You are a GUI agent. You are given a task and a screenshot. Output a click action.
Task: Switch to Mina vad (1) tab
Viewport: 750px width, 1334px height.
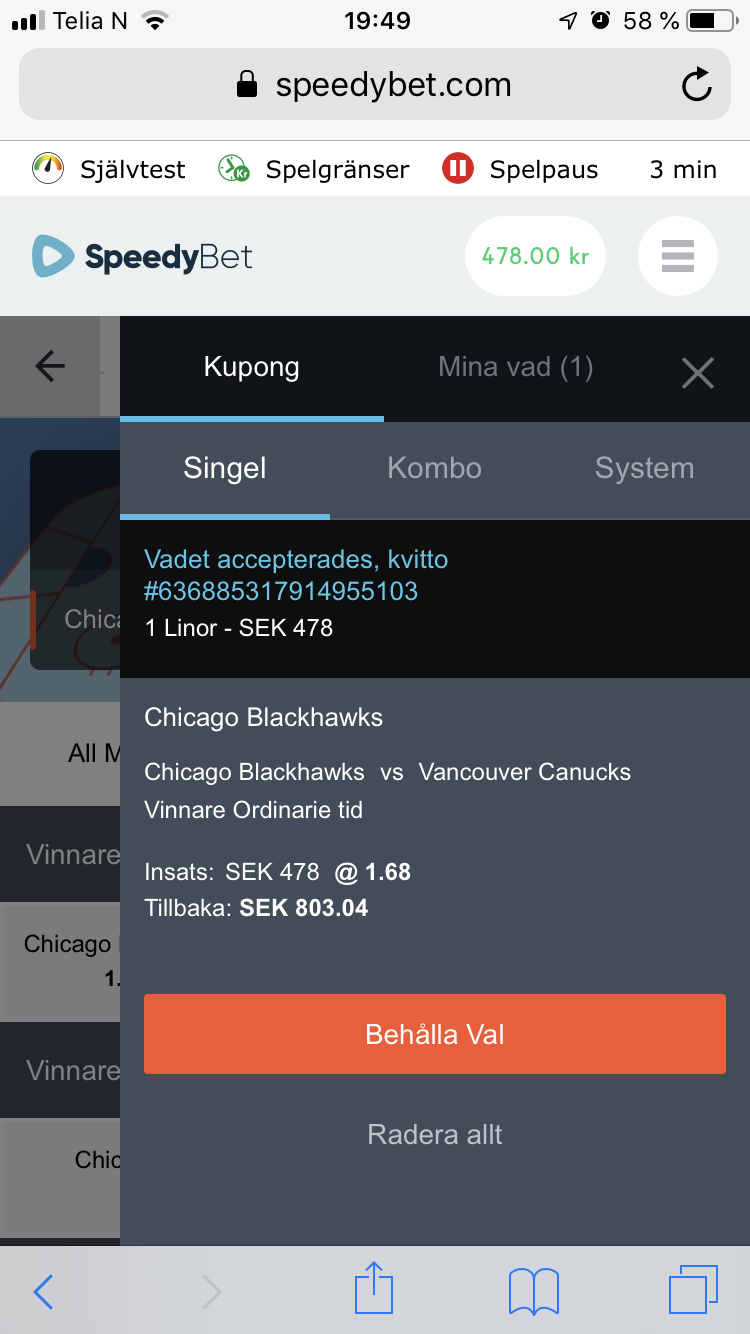(516, 367)
